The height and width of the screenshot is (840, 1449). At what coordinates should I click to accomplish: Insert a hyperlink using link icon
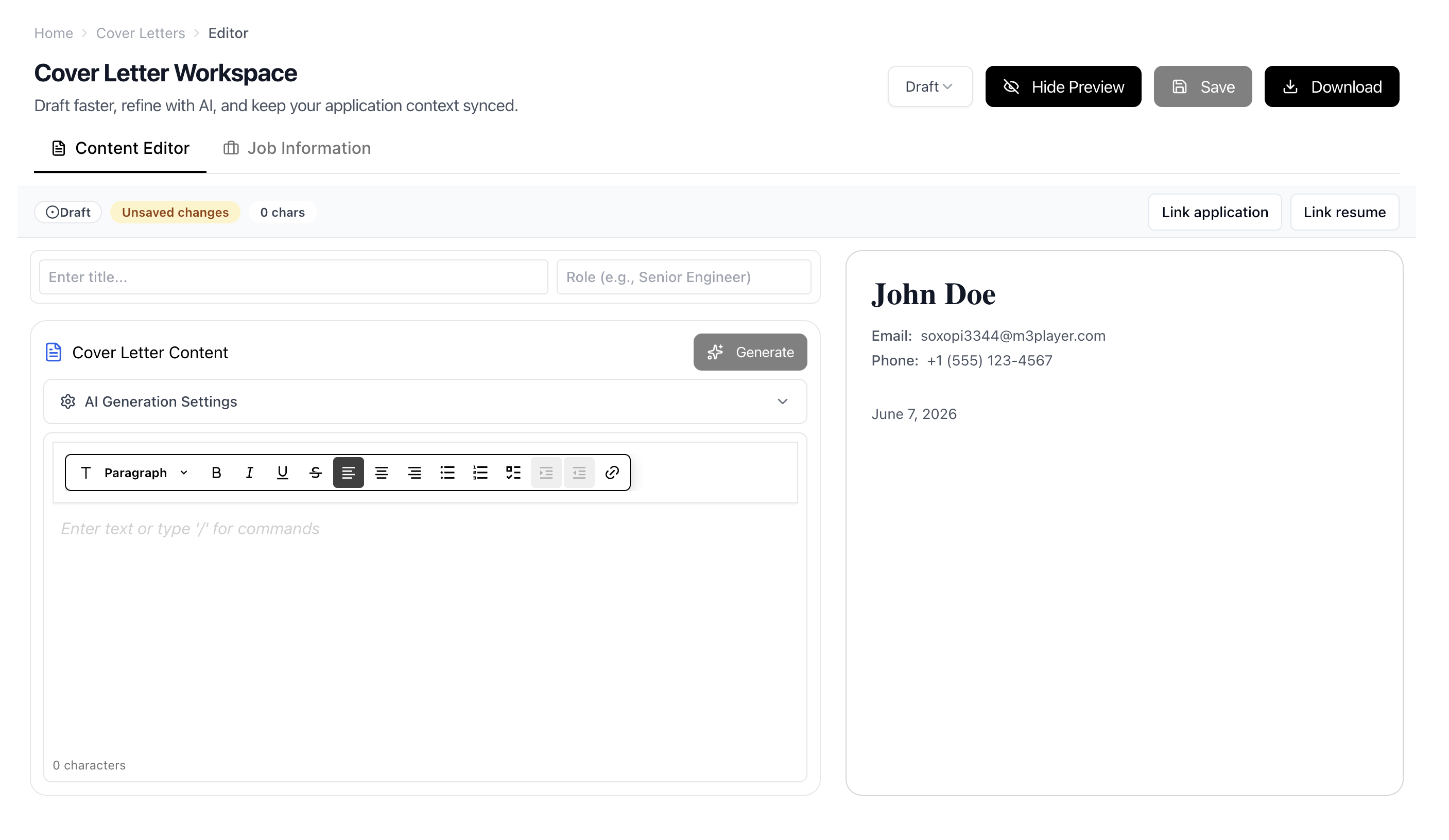pyautogui.click(x=612, y=472)
